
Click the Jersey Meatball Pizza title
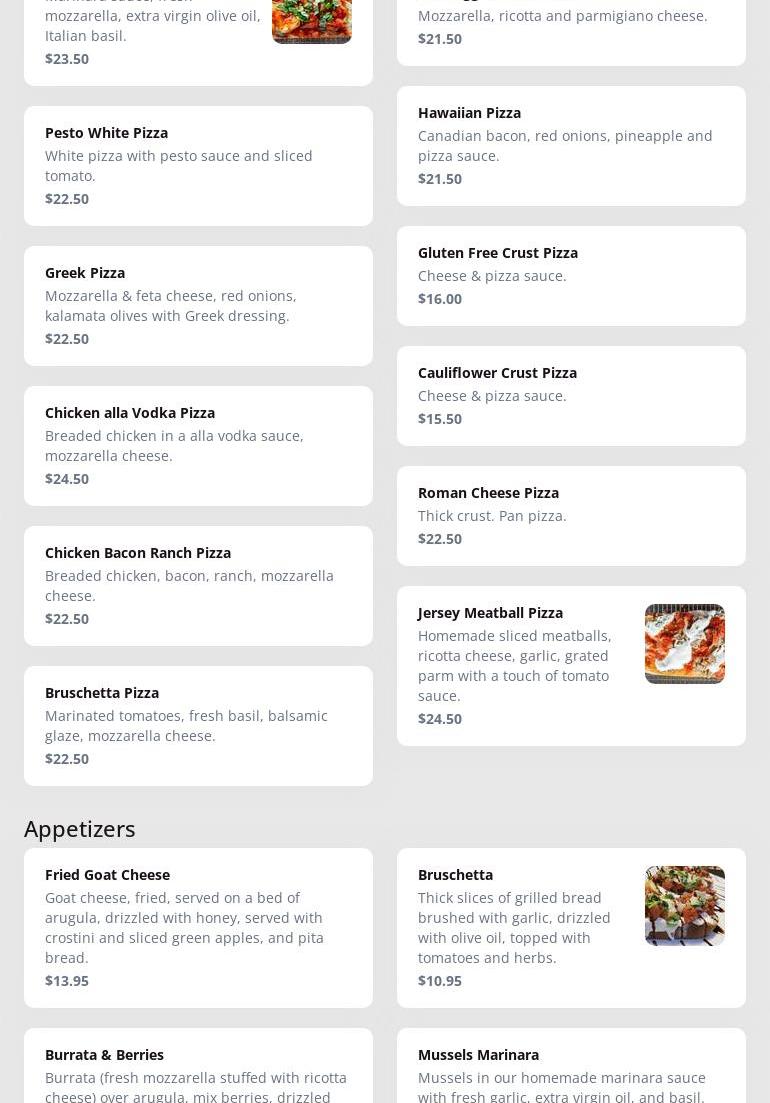click(x=490, y=612)
